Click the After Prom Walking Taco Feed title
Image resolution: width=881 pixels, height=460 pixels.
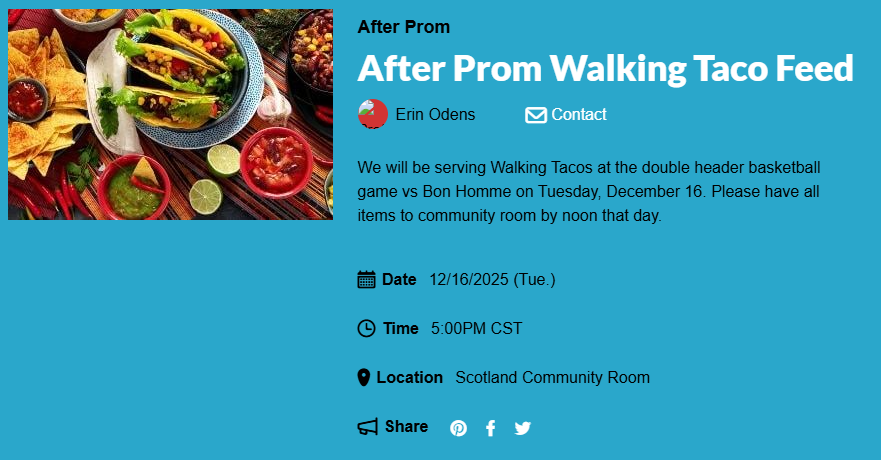click(x=605, y=68)
